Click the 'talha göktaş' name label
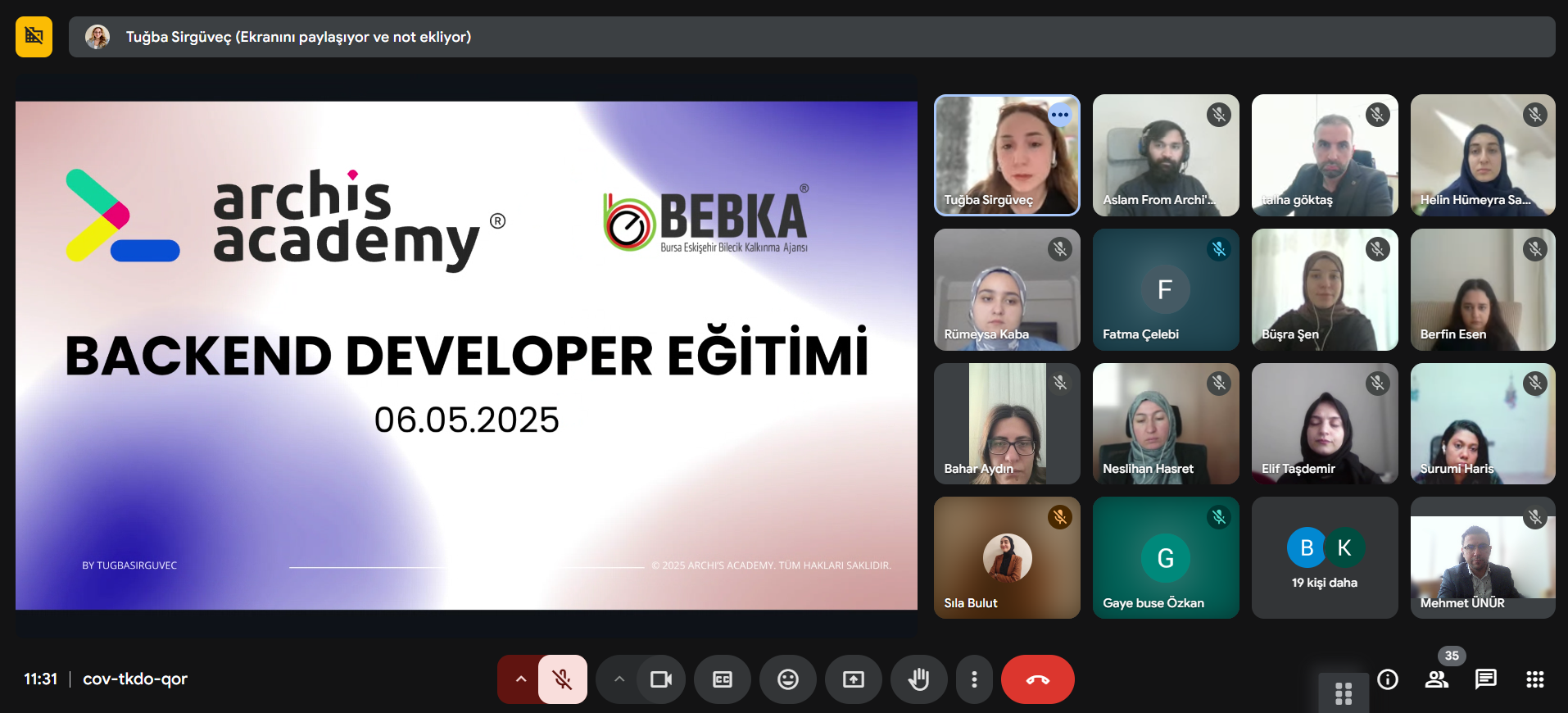This screenshot has width=1568, height=713. coord(1297,200)
